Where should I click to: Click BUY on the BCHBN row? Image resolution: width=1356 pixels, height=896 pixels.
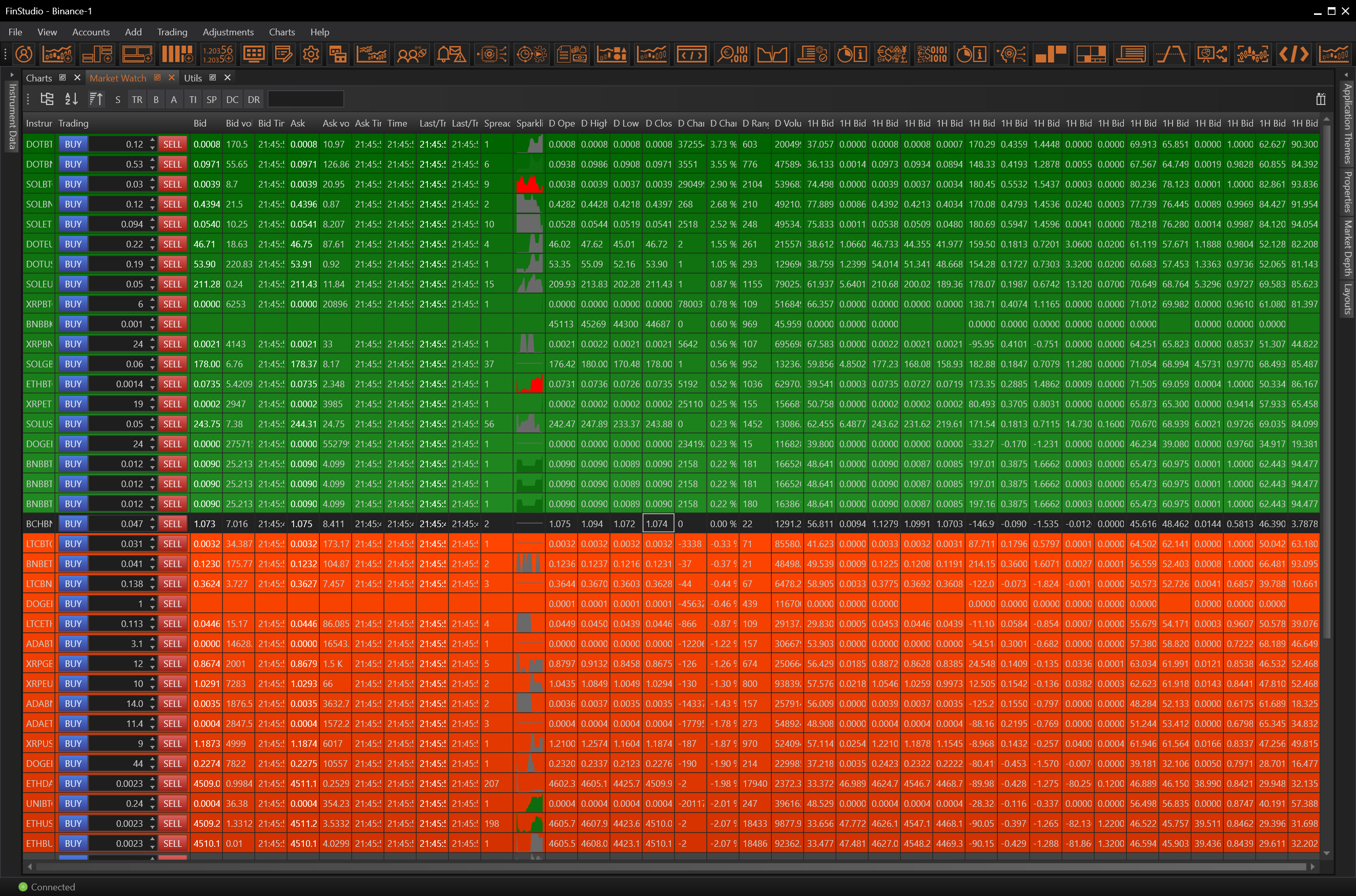(73, 524)
